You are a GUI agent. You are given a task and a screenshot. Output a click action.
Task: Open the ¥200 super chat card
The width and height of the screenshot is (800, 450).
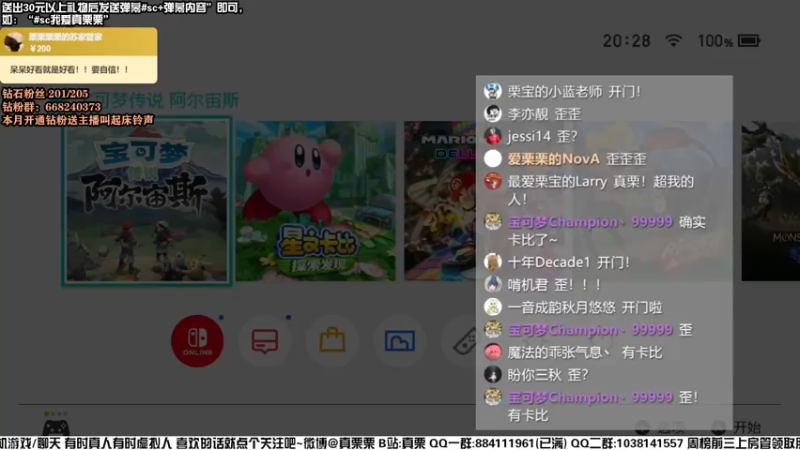click(79, 55)
